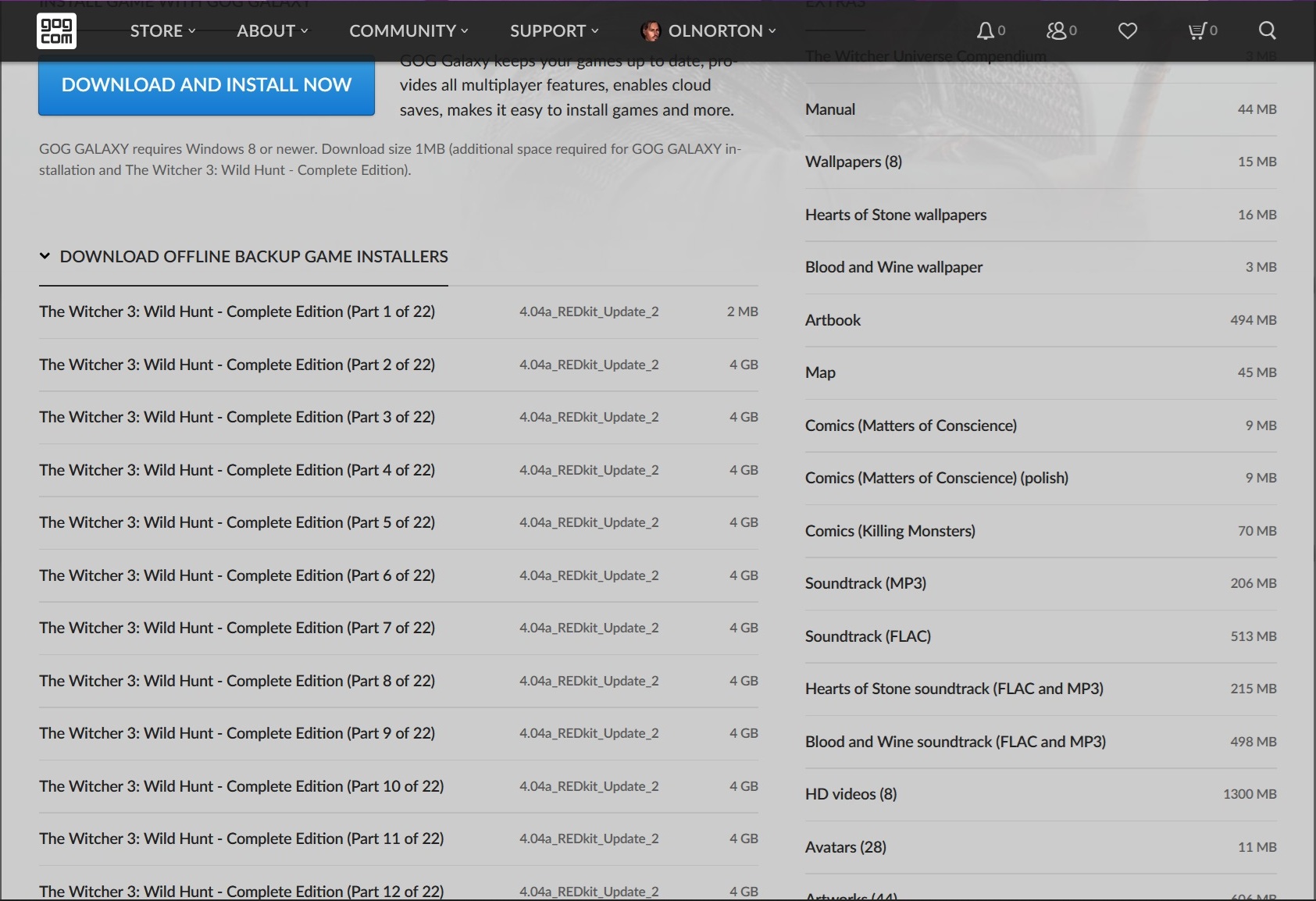Download the Map extra
1316x901 pixels.
click(1041, 372)
